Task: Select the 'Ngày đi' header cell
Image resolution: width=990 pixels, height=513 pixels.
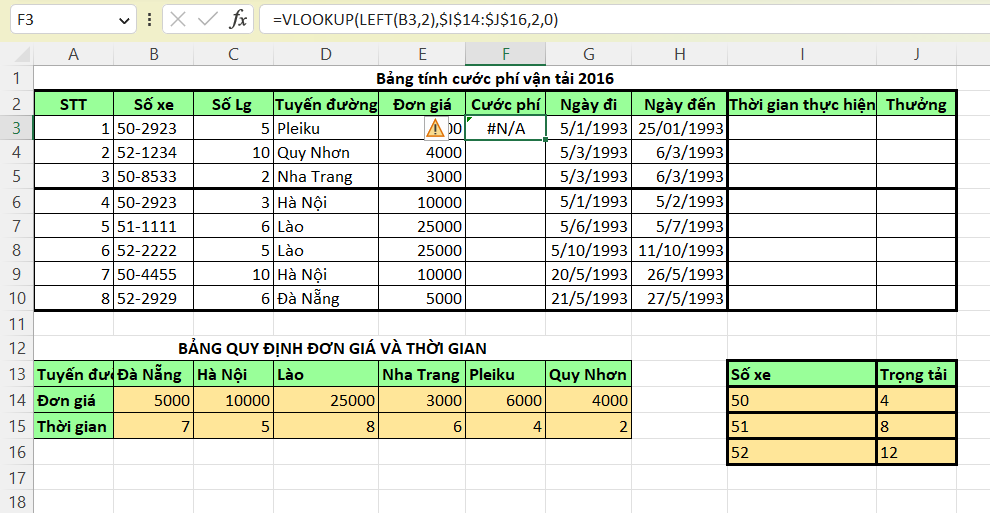Action: [588, 104]
